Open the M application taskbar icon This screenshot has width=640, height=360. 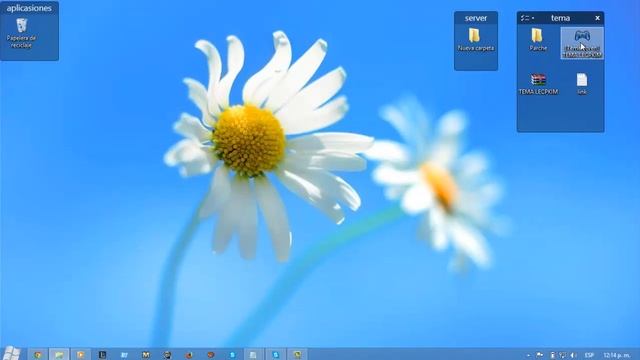click(146, 355)
